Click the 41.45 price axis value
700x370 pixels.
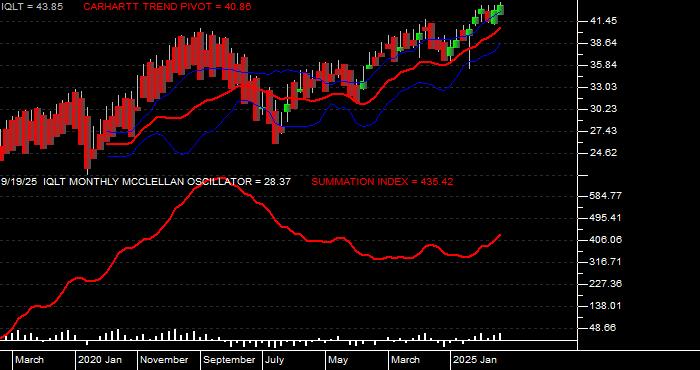tap(603, 21)
